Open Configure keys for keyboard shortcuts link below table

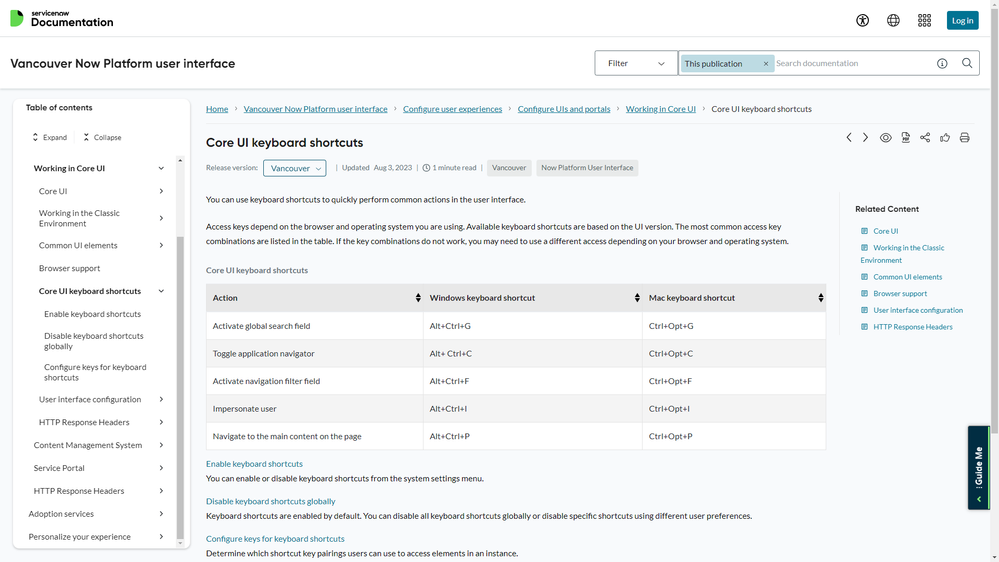tap(275, 539)
